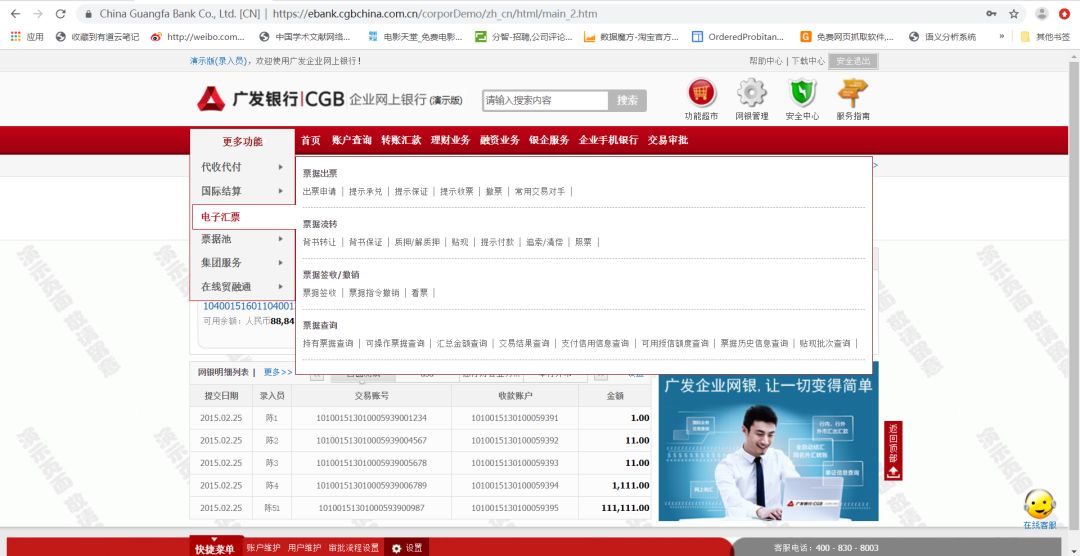Click the 下载中心 link
This screenshot has height=556, width=1080.
808,61
